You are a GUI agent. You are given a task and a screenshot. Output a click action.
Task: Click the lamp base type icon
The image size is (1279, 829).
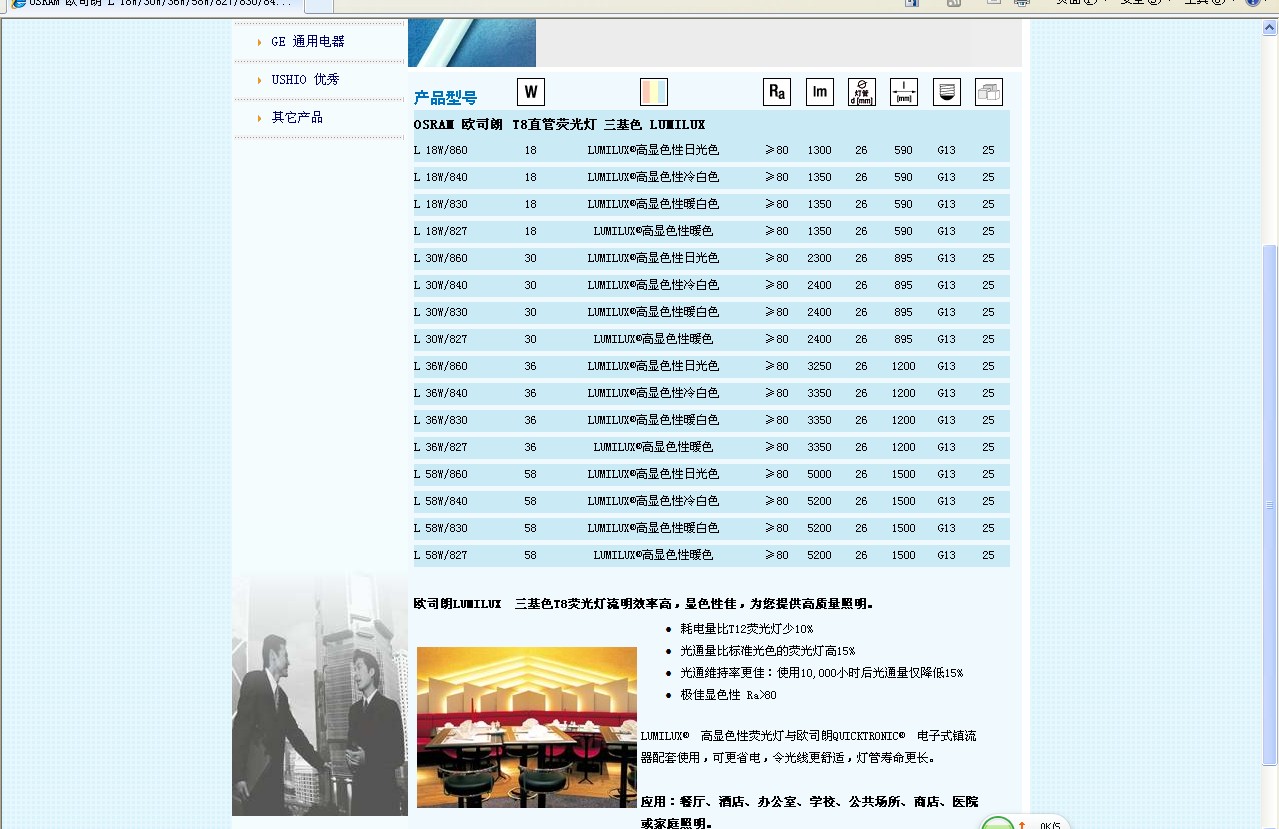coord(946,93)
